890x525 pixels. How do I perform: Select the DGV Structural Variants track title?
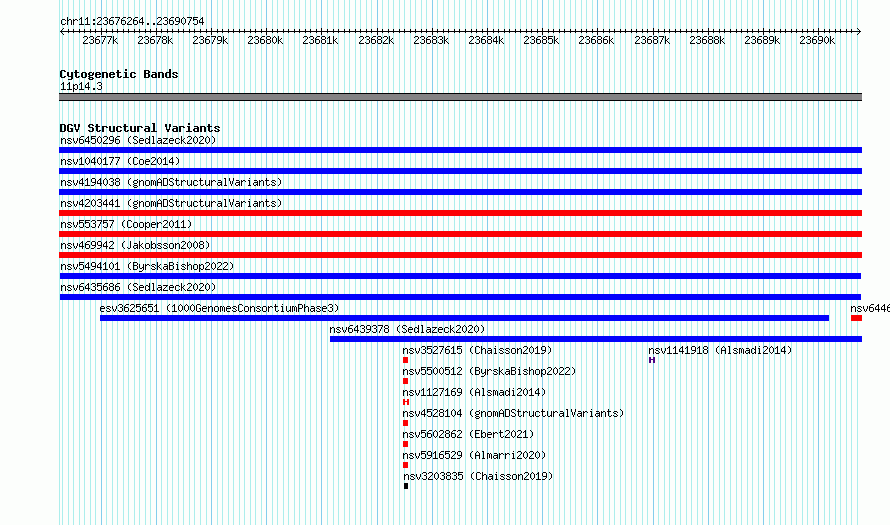[140, 128]
